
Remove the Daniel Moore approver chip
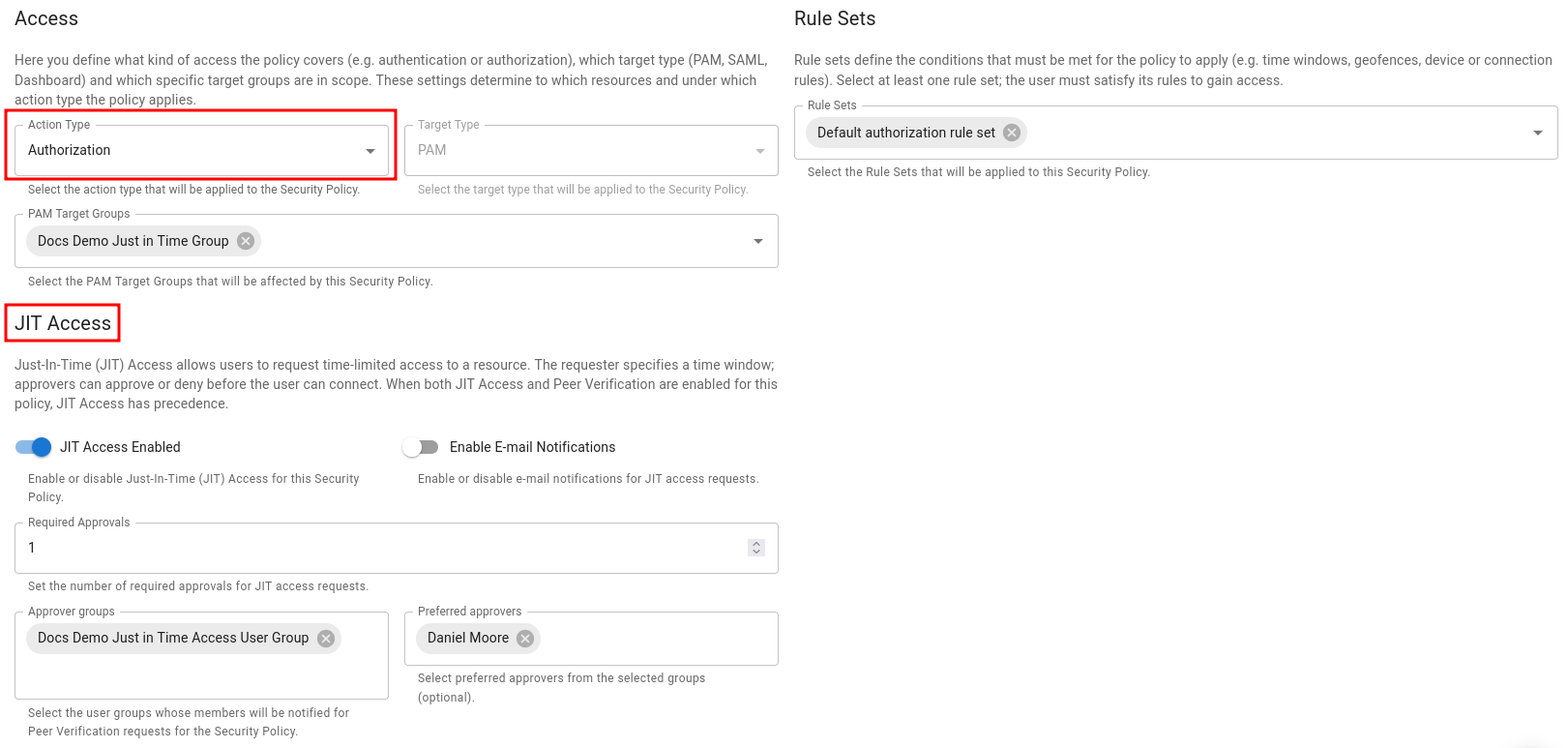tap(525, 639)
